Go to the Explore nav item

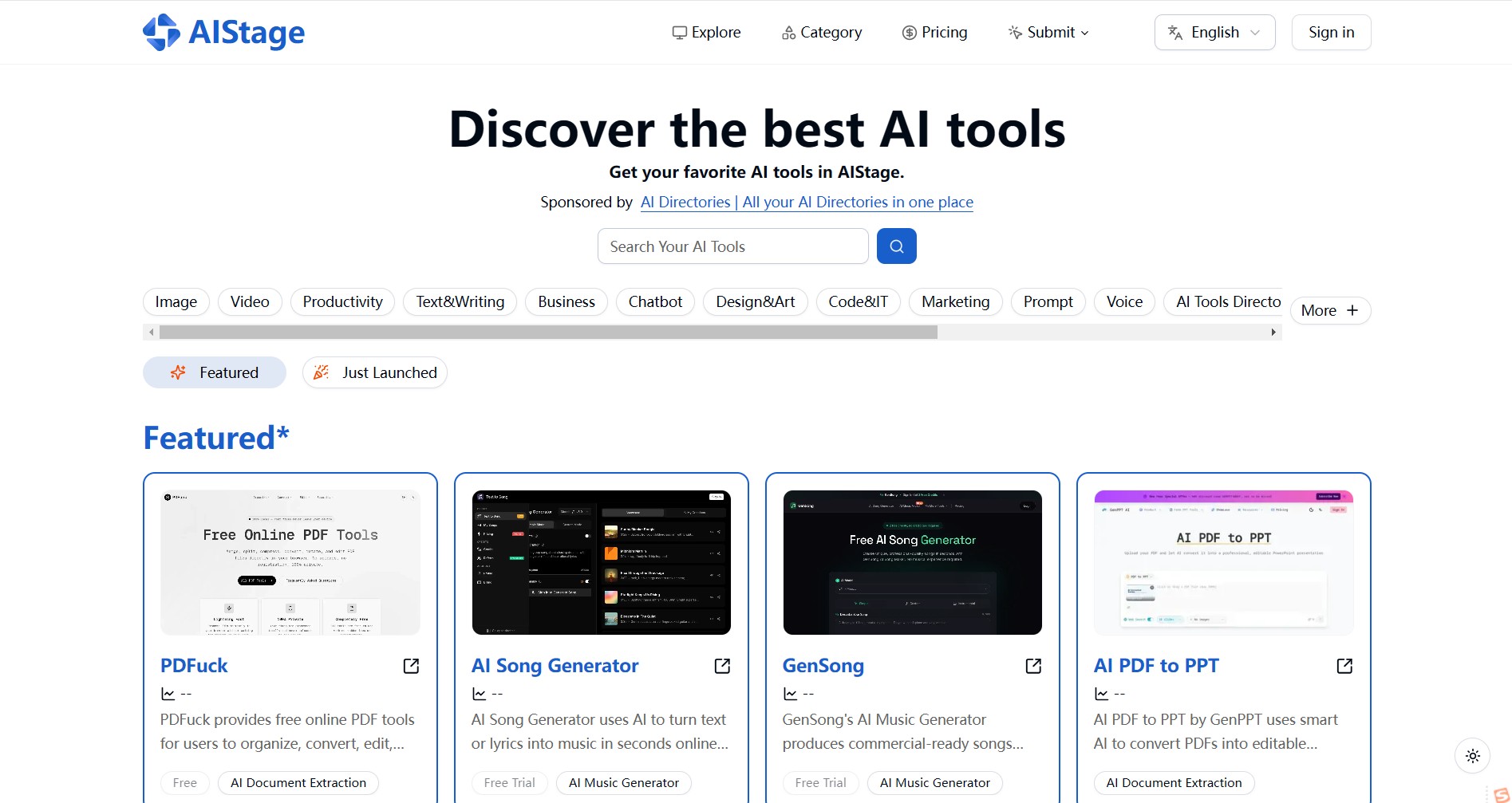[x=706, y=33]
